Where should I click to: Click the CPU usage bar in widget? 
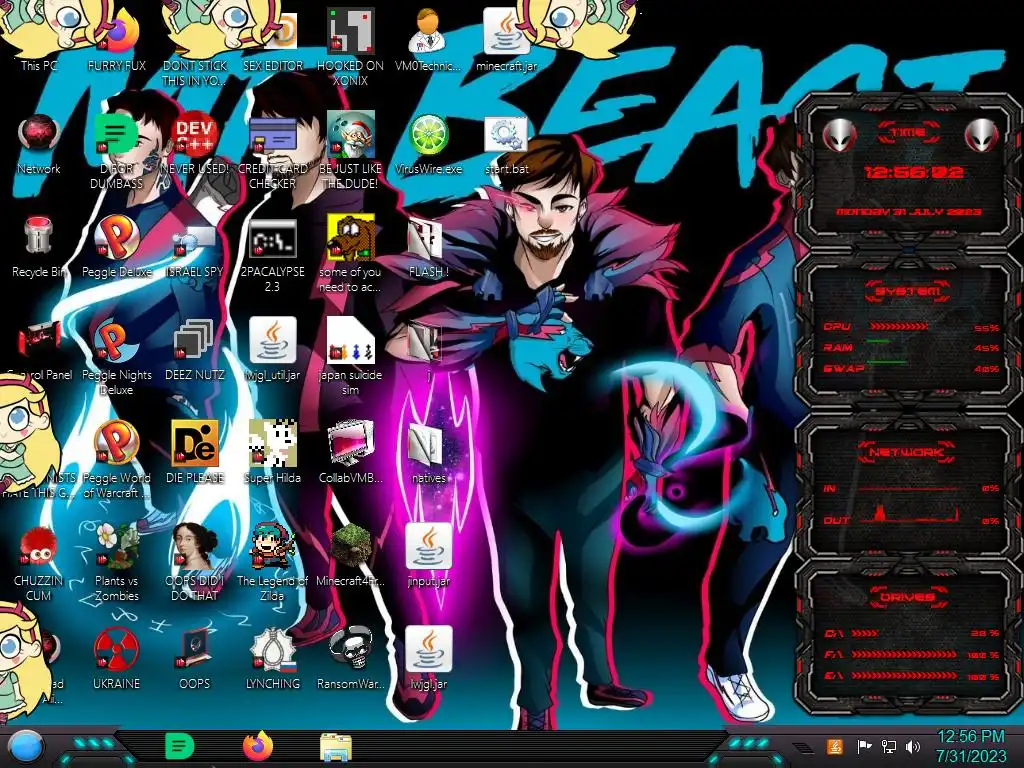pyautogui.click(x=899, y=327)
